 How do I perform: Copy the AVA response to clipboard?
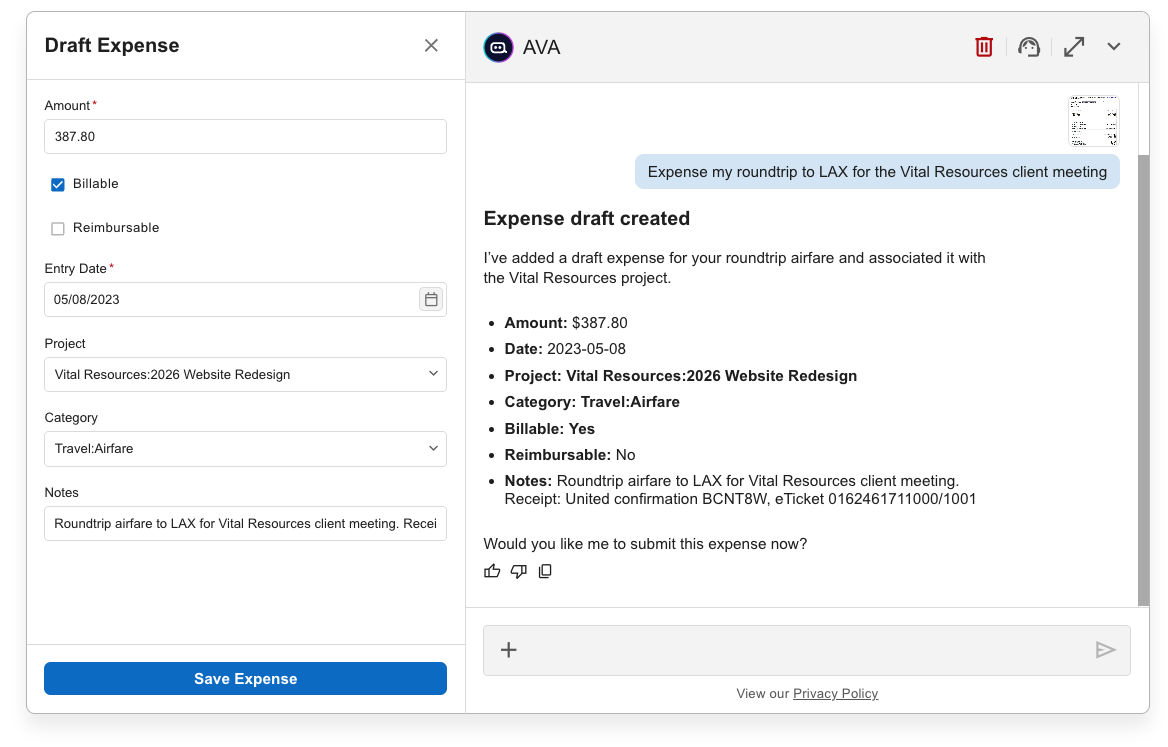[x=545, y=571]
